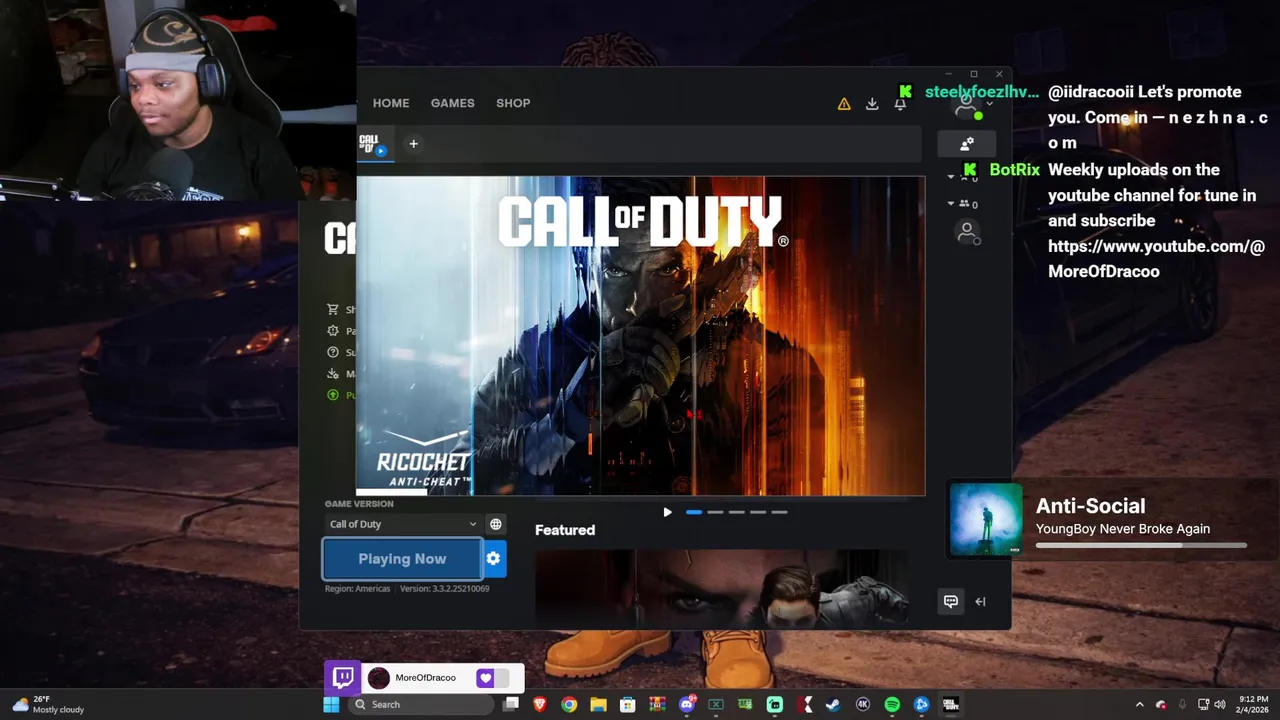Viewport: 1280px width, 720px height.
Task: Open the notifications bell icon
Action: pyautogui.click(x=900, y=104)
